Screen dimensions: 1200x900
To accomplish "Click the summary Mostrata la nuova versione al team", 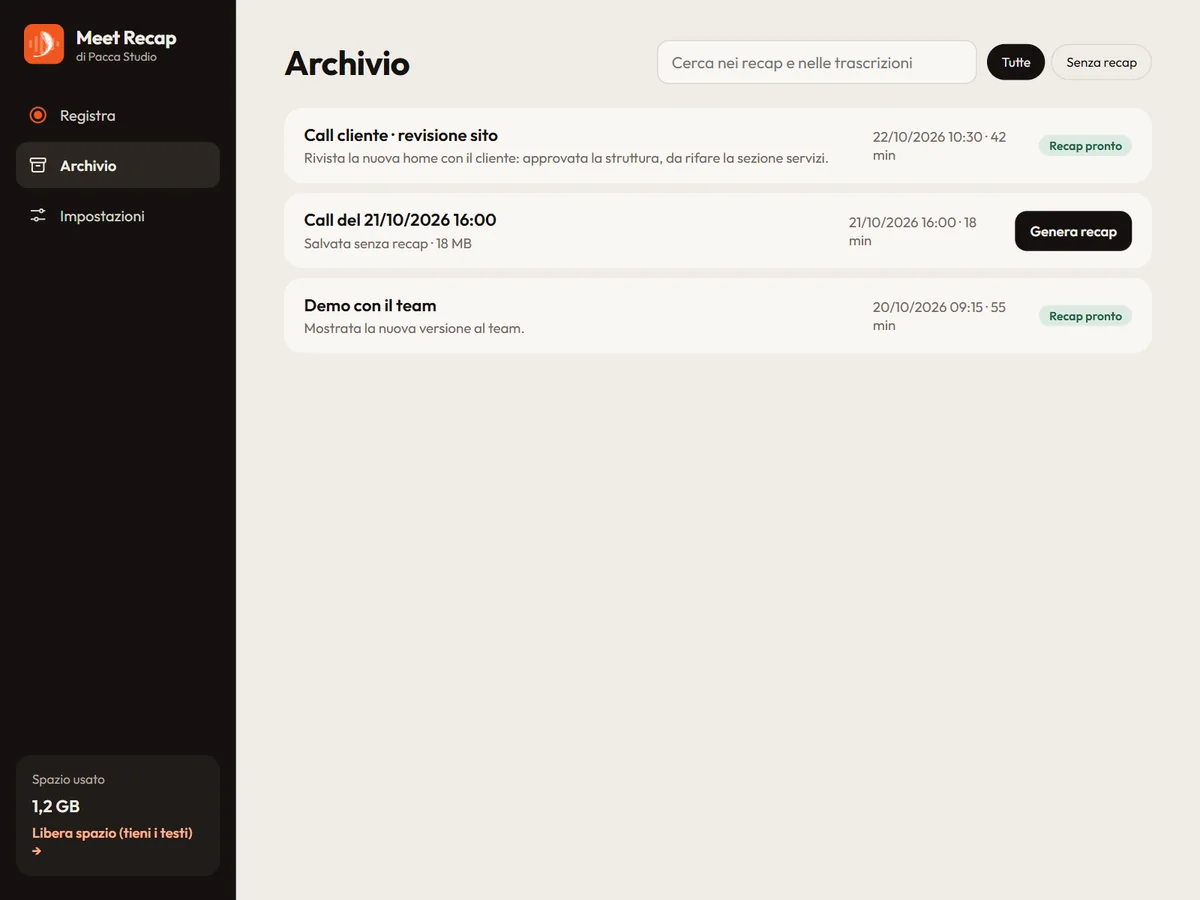I will (x=414, y=328).
